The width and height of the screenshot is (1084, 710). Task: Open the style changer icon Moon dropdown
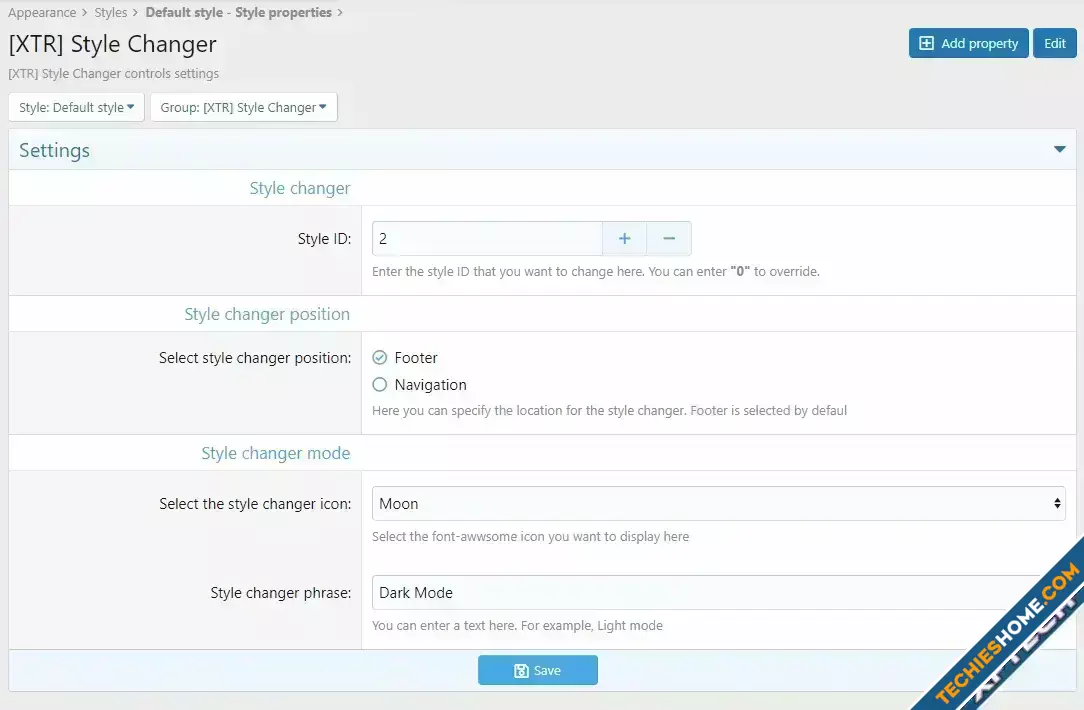pos(718,504)
